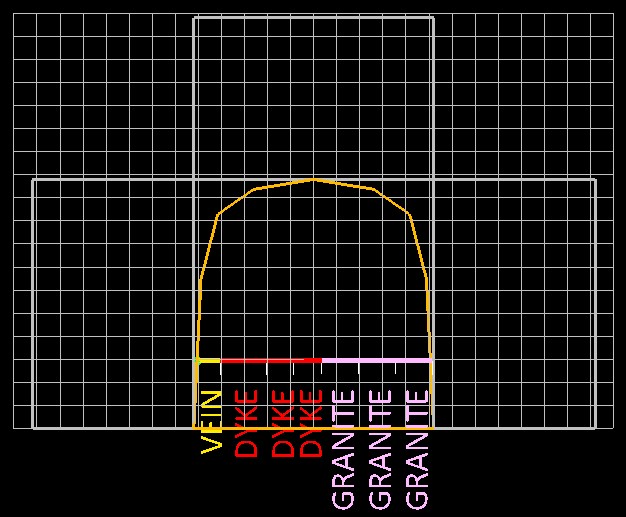Select the pink granite line segment
Viewport: 626px width, 517px height.
[x=376, y=361]
